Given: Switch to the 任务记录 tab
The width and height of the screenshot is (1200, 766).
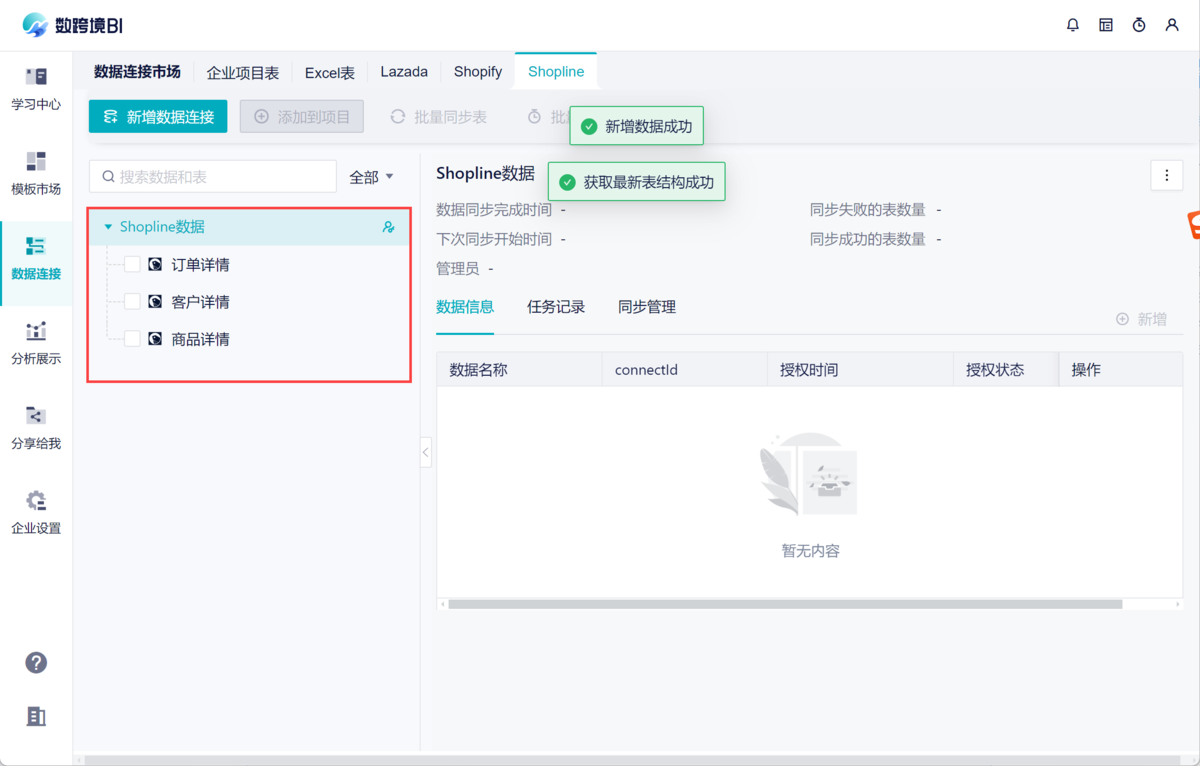Looking at the screenshot, I should [555, 307].
